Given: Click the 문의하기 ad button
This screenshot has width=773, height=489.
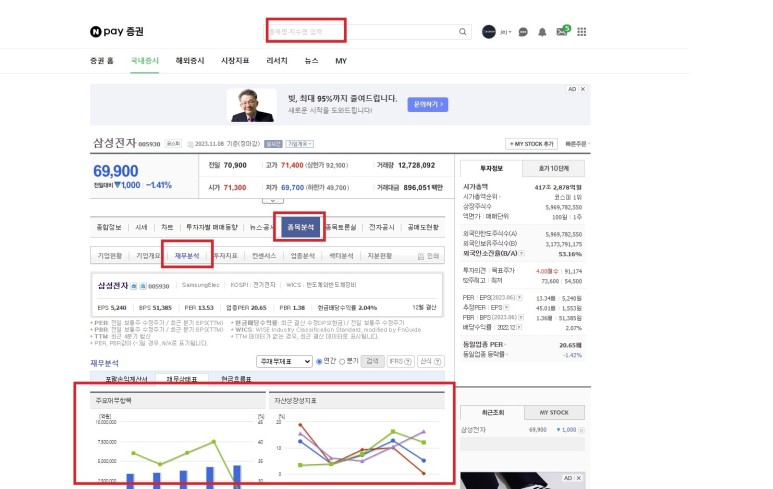Looking at the screenshot, I should click(x=428, y=105).
